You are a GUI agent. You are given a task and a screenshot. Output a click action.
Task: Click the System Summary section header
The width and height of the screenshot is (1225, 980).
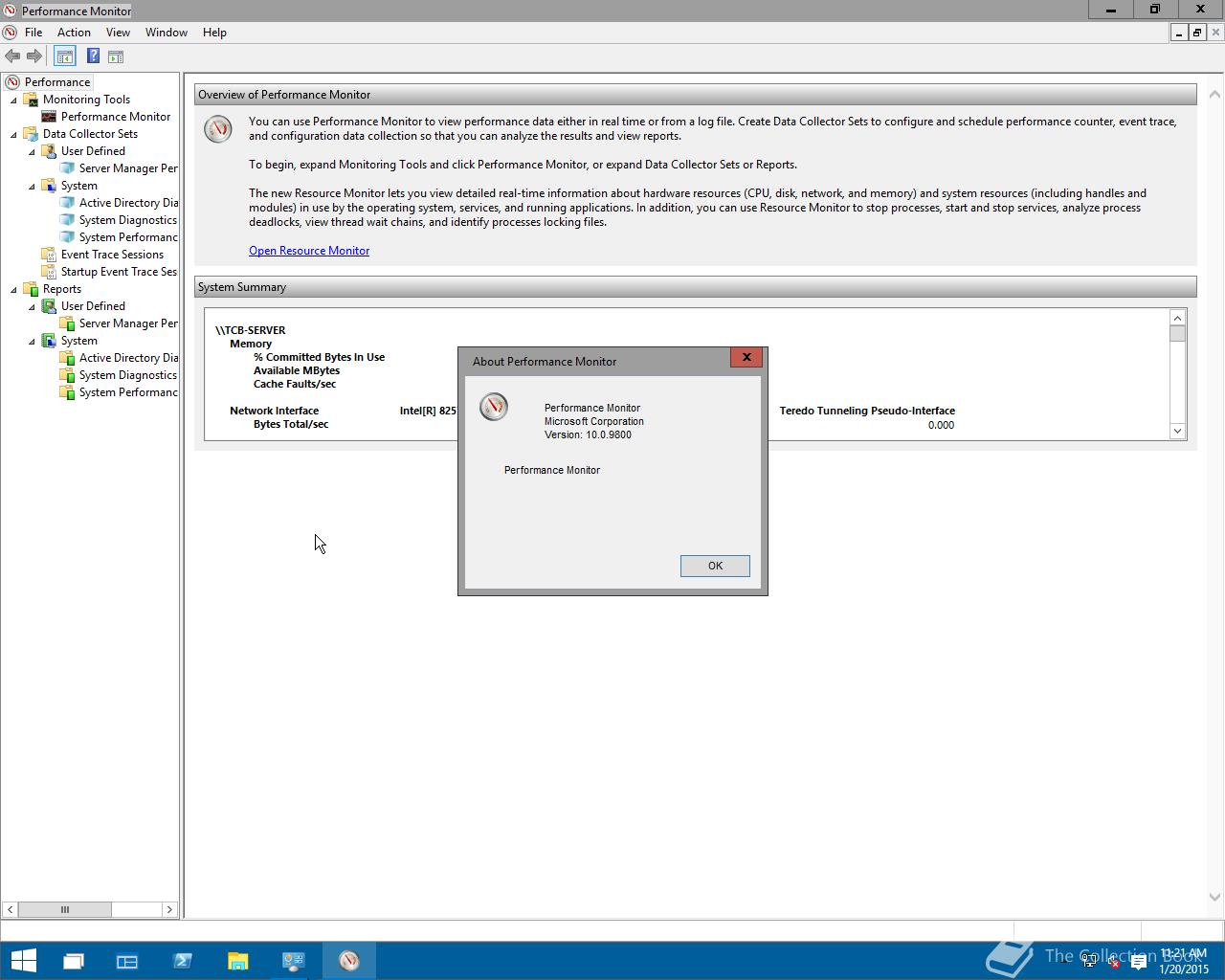(695, 287)
